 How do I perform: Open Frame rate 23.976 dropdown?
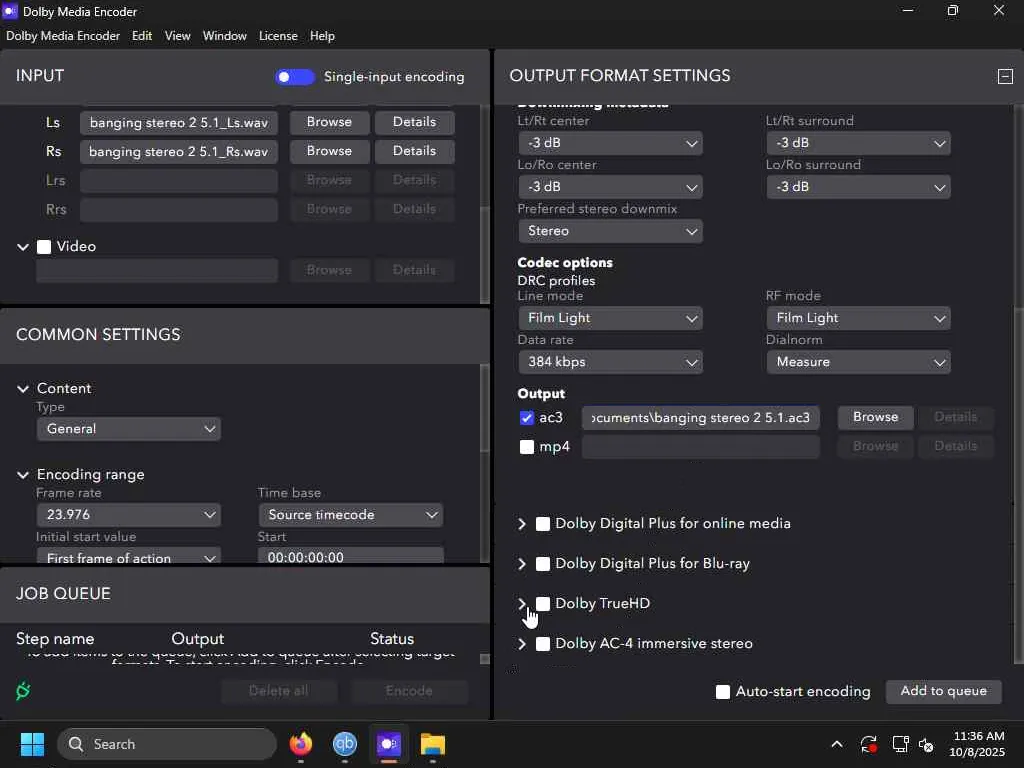tap(129, 515)
